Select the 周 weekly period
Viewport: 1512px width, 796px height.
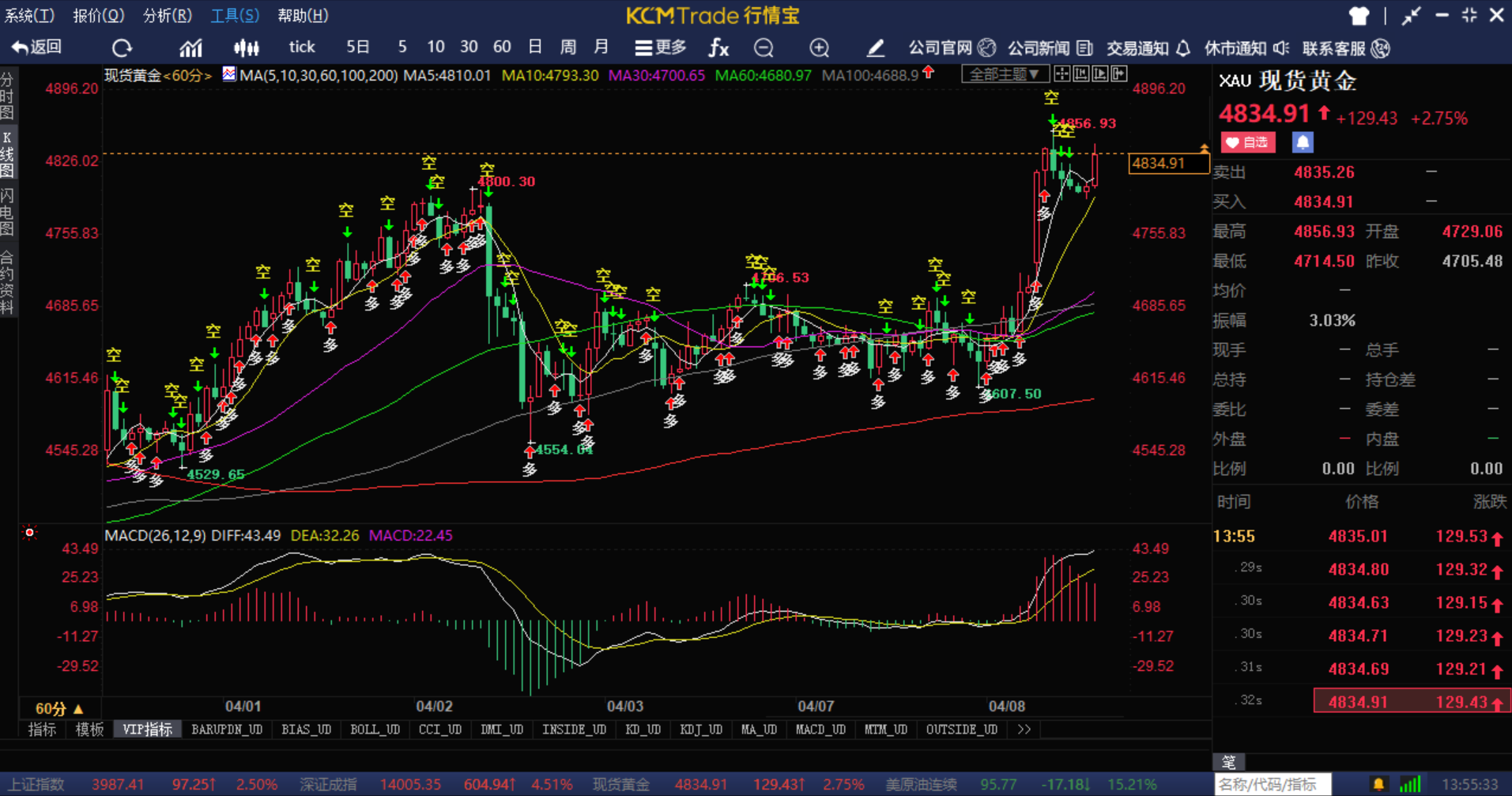pyautogui.click(x=568, y=47)
